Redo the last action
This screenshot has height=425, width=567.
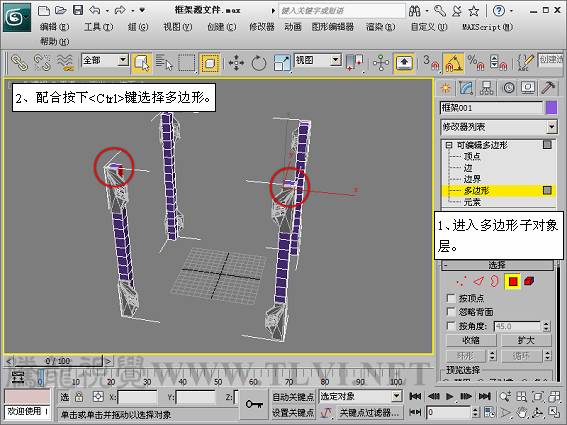tap(120, 10)
